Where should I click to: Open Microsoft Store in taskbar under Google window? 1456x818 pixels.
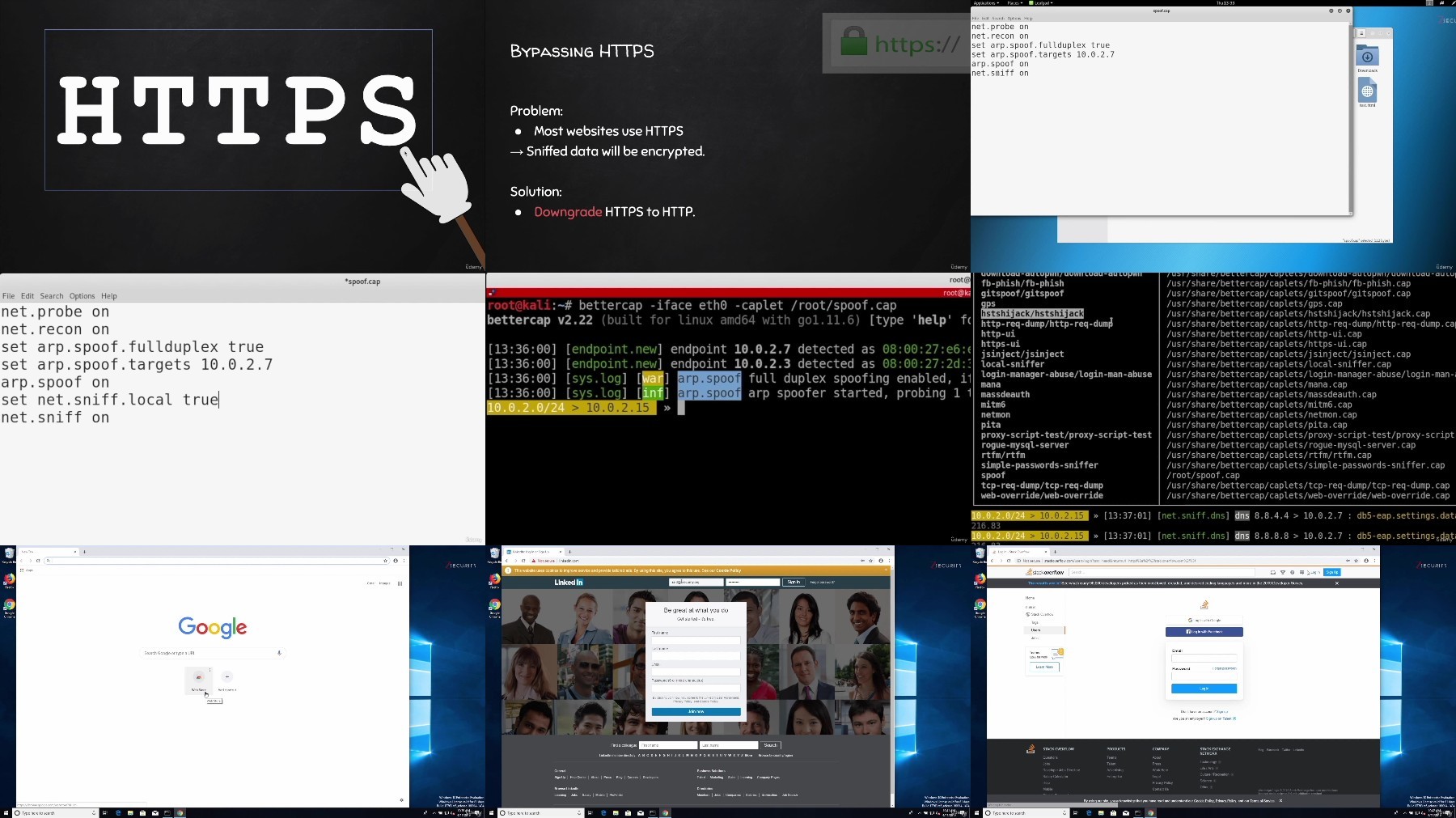142,813
